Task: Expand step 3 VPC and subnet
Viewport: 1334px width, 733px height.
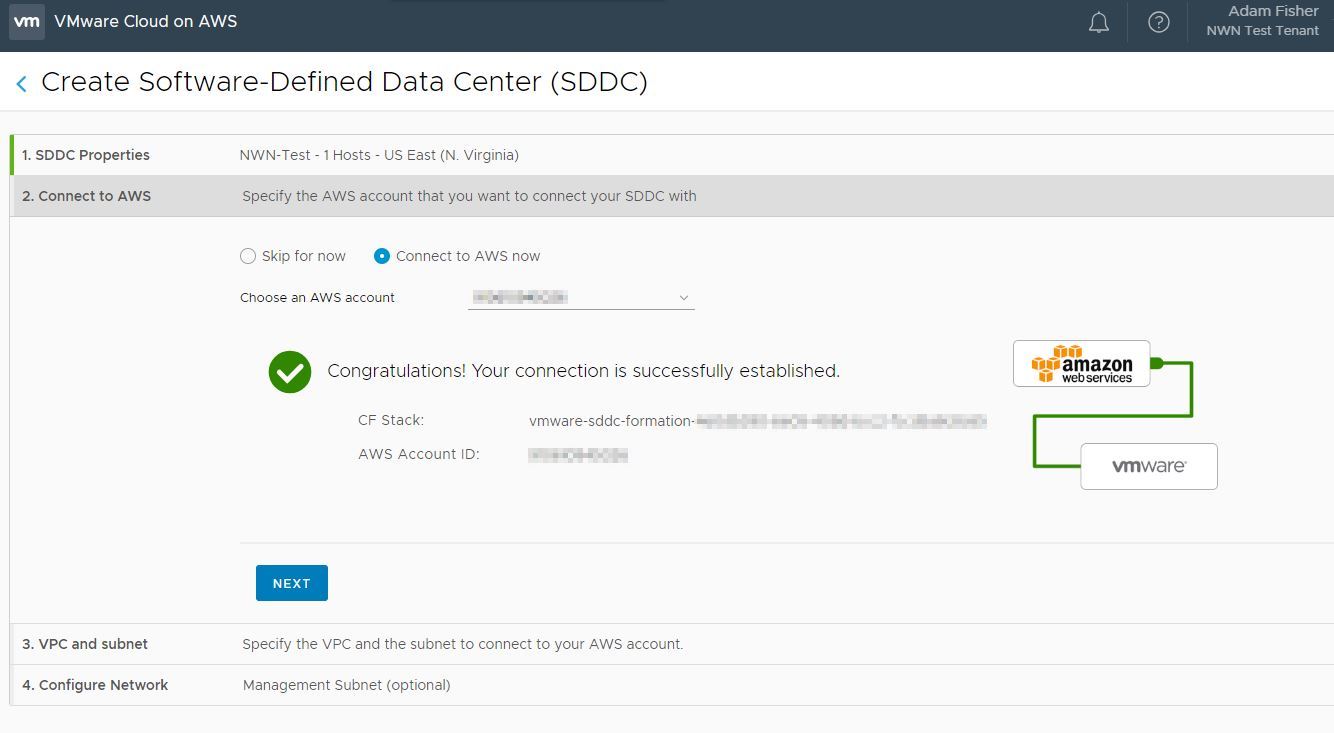Action: point(672,644)
